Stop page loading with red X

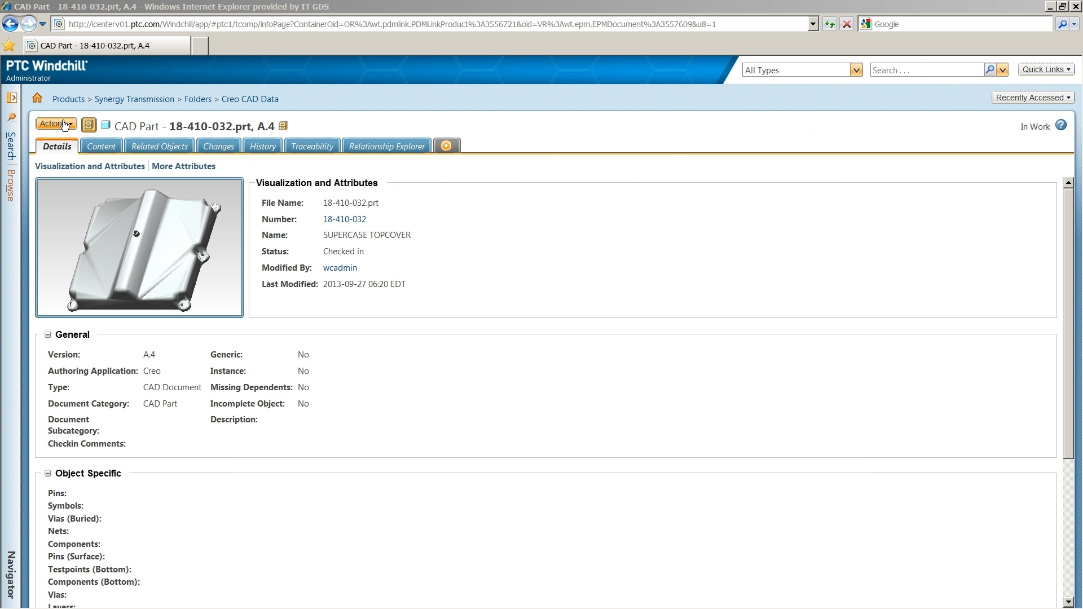[x=846, y=23]
